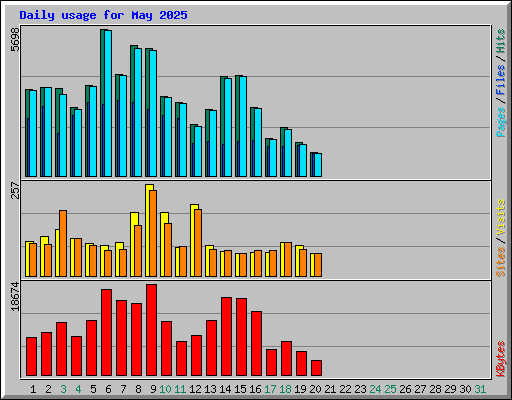
Task: Click the Pages legend label
Action: coord(501,122)
